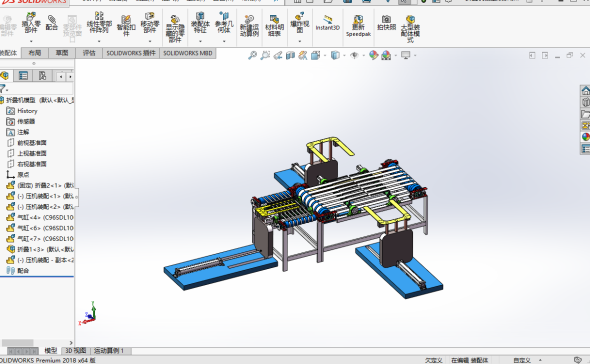Open the view settings monitor icon
Image resolution: width=590 pixels, height=364 pixels.
click(x=405, y=55)
